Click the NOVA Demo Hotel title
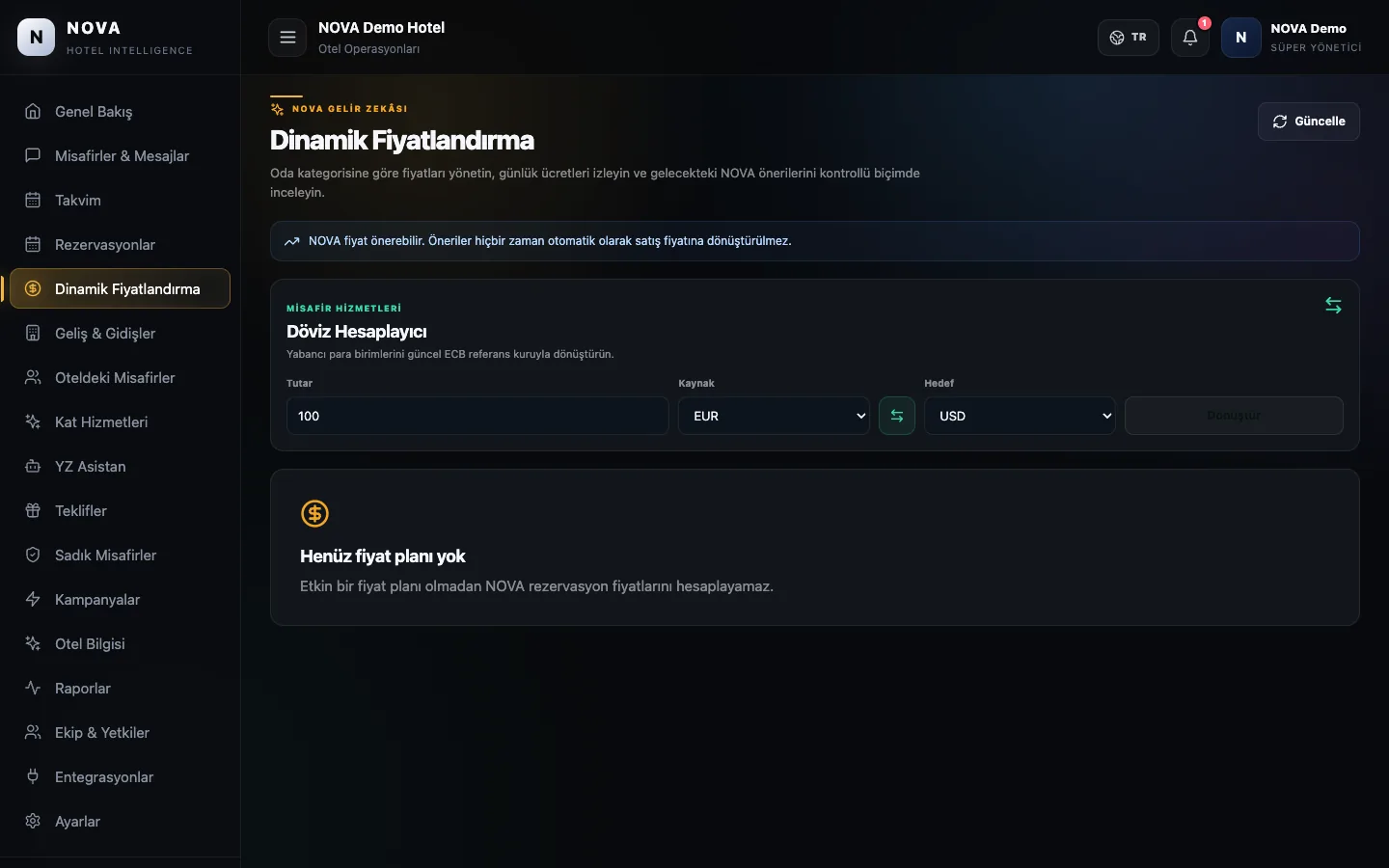 pos(381,28)
